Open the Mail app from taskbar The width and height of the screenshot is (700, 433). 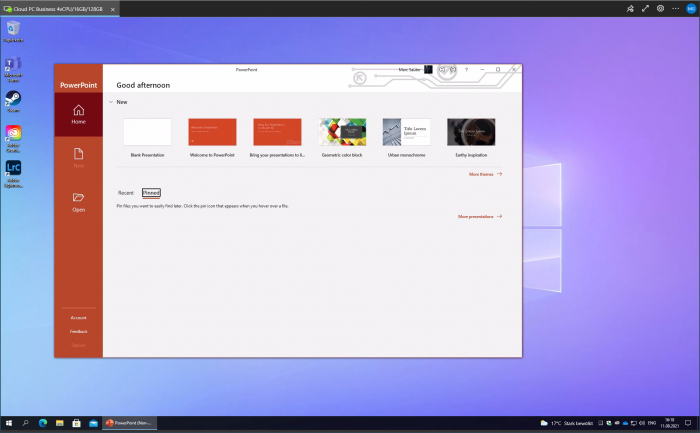(x=93, y=423)
